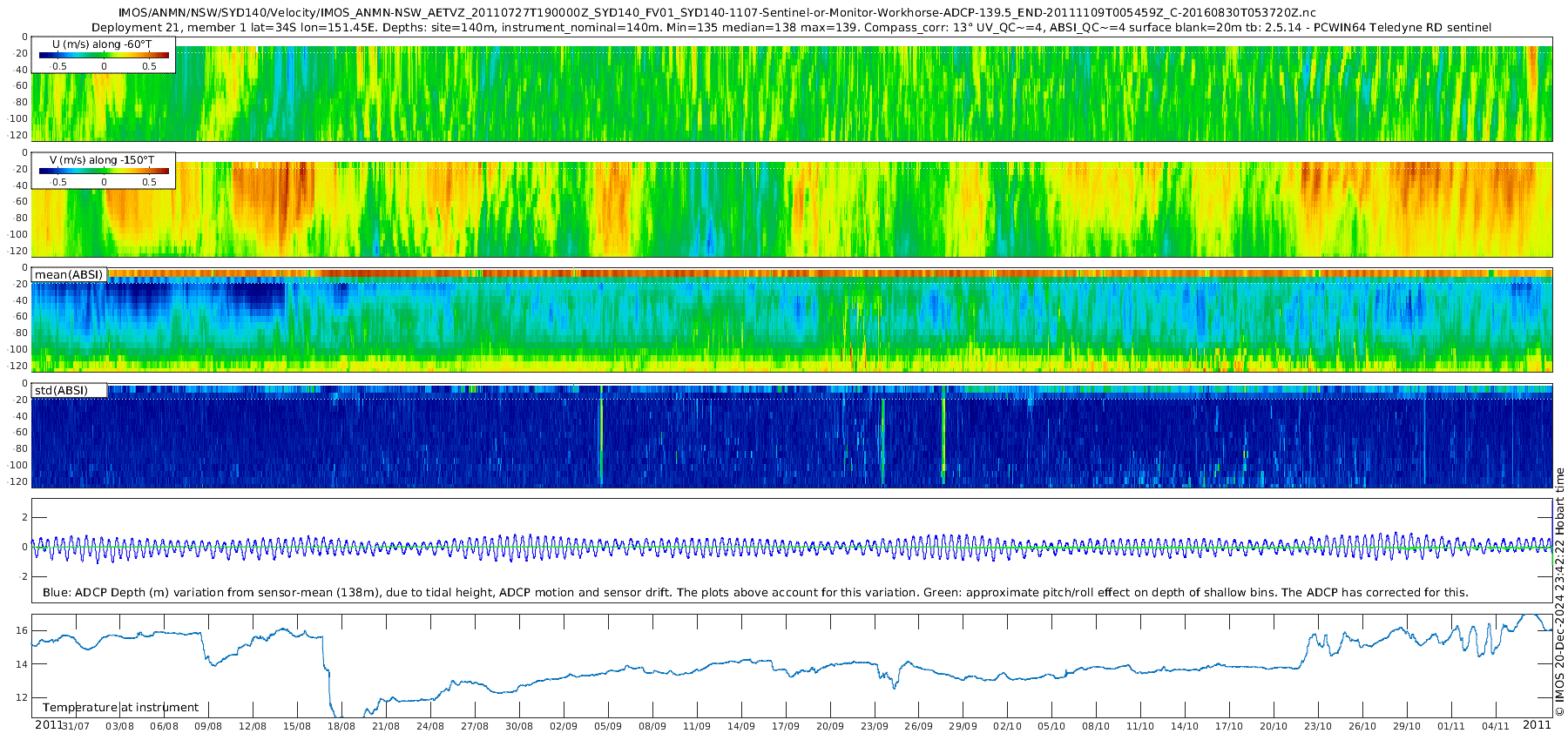Click the 02/10 date tick label
This screenshot has width=1568, height=740.
[1007, 726]
